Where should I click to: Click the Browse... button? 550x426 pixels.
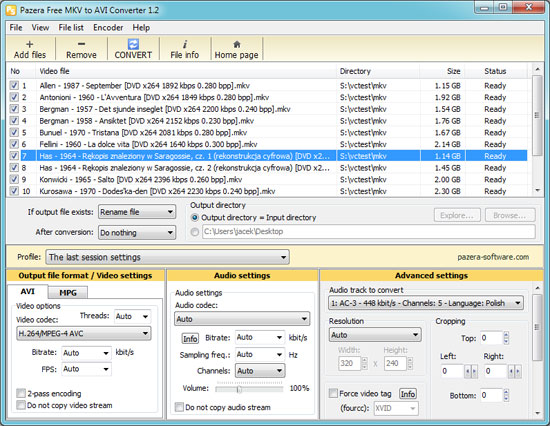tap(510, 215)
